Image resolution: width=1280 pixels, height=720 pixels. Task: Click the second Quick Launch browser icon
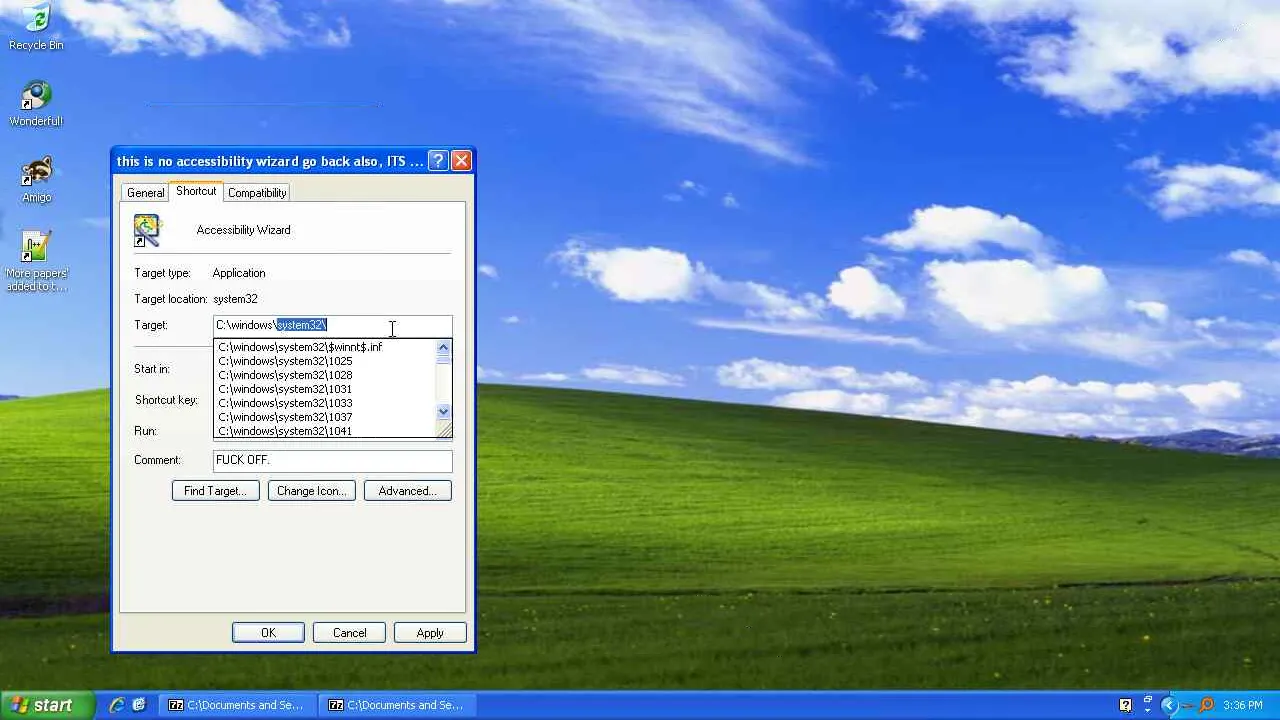(139, 705)
